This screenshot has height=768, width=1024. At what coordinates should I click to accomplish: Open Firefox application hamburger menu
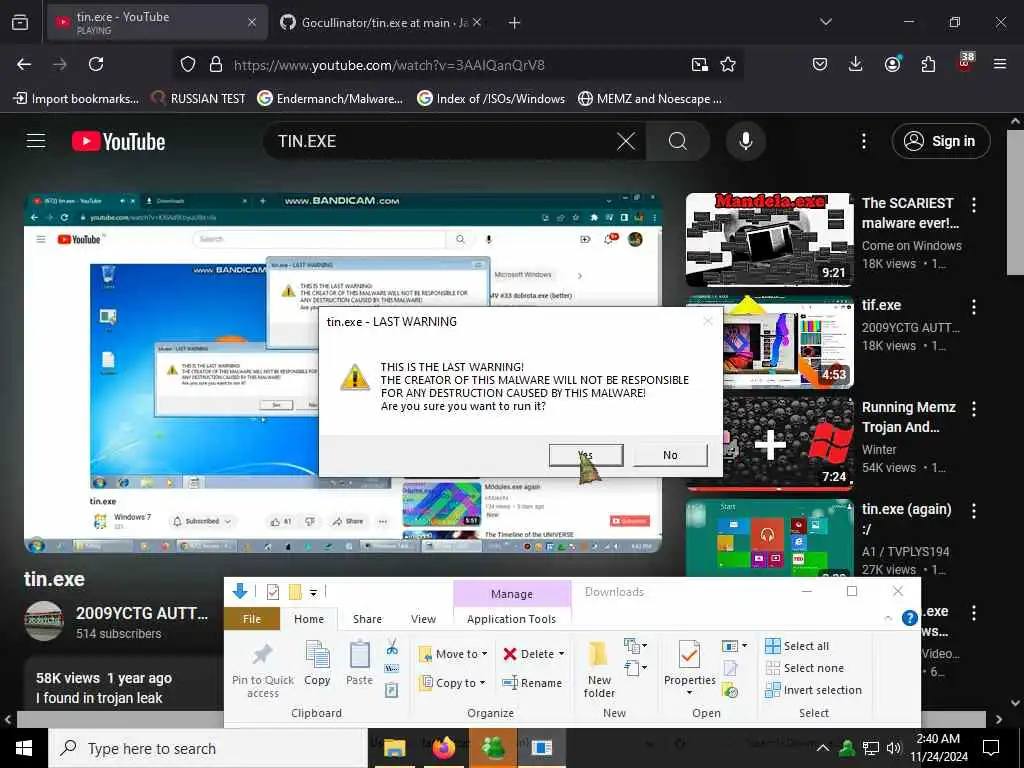(1000, 64)
